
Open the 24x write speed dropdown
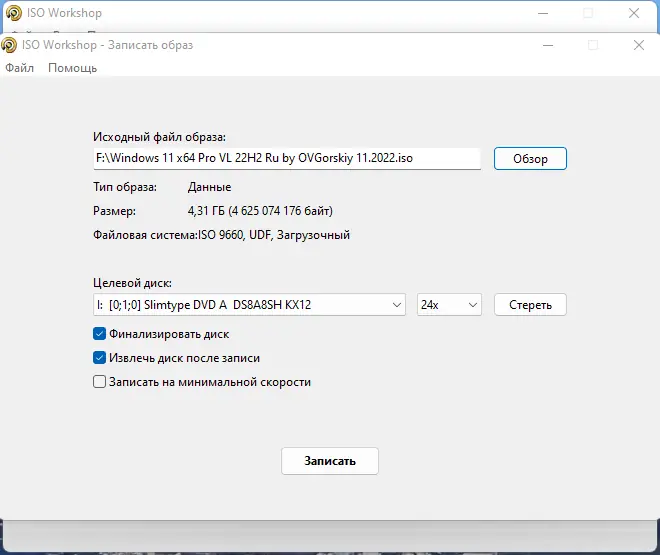pyautogui.click(x=449, y=305)
